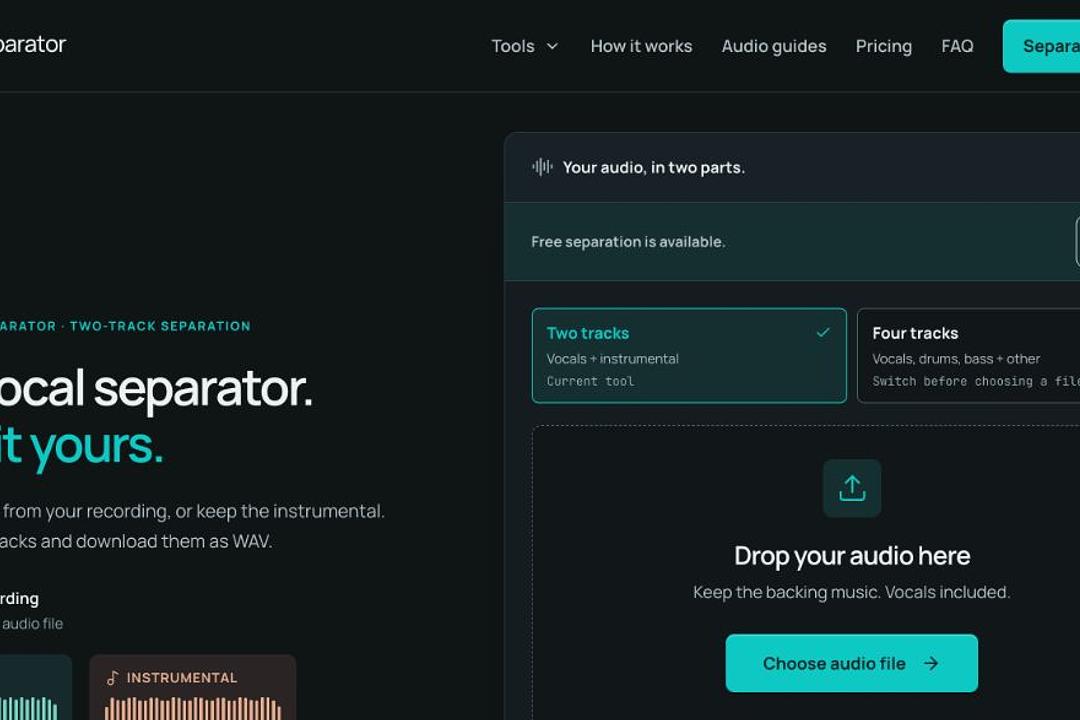
Task: Click Keep the backing music subtitle
Action: click(x=851, y=593)
